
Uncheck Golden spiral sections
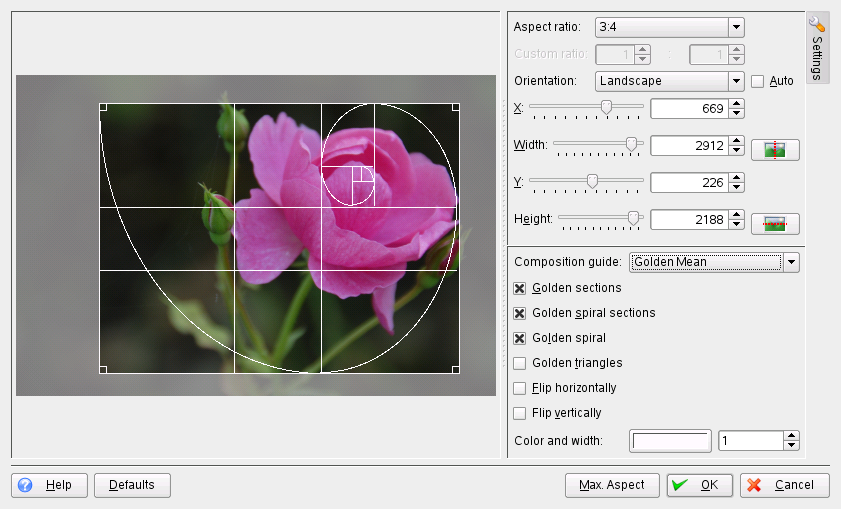520,313
